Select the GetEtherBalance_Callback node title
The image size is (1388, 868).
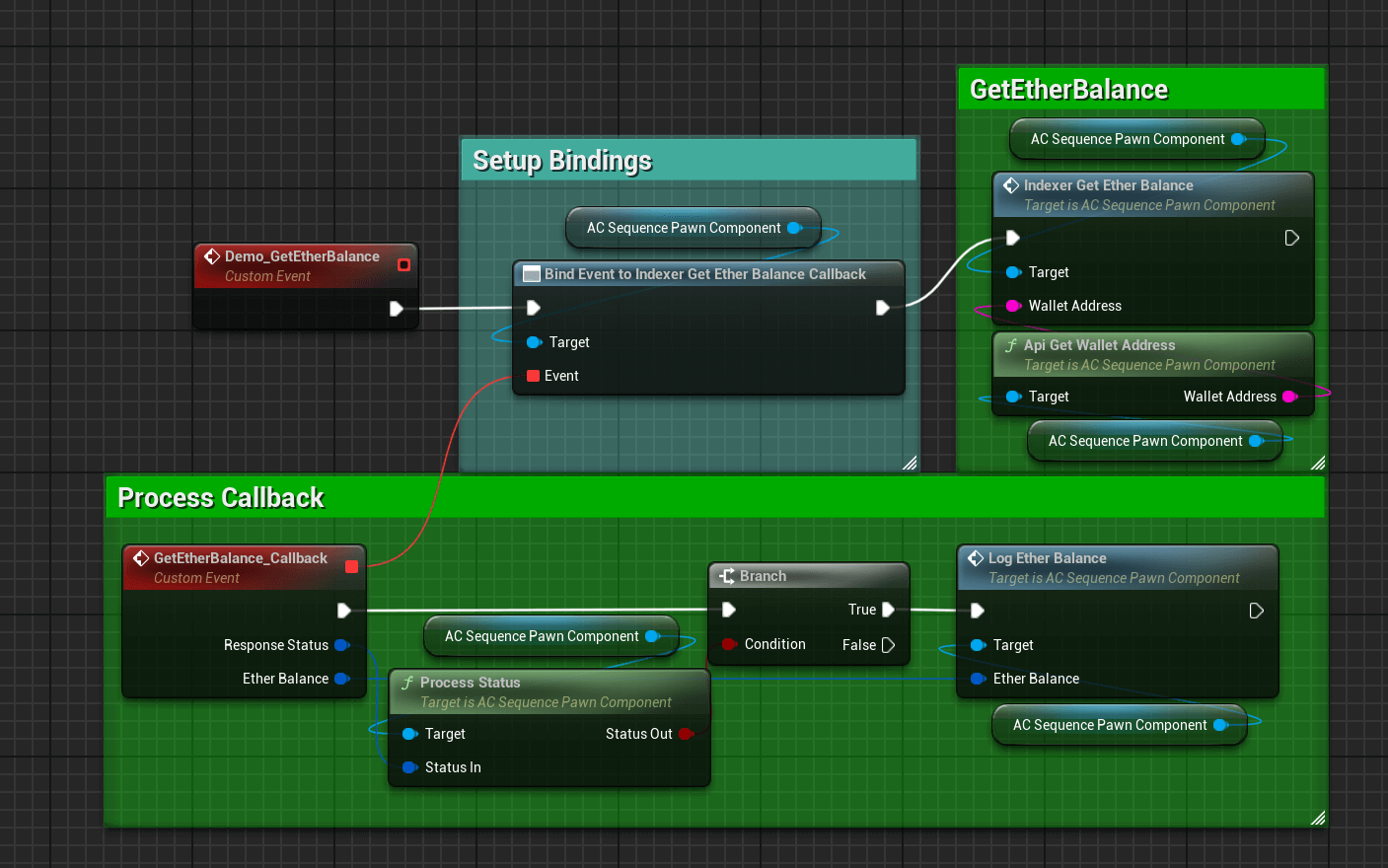[x=241, y=558]
